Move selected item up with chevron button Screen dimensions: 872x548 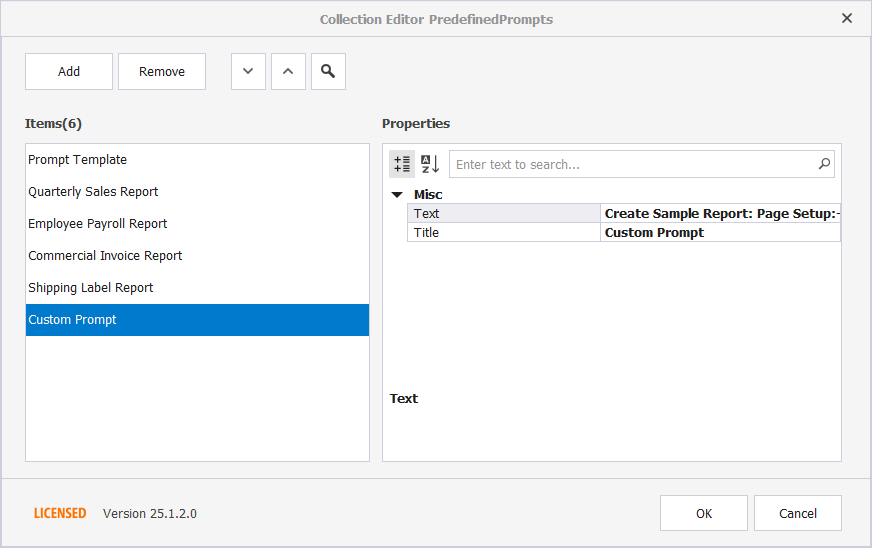(x=288, y=71)
